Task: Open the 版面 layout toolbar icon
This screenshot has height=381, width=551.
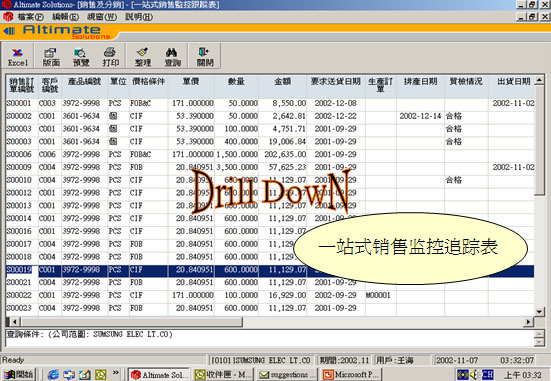Action: tap(51, 57)
